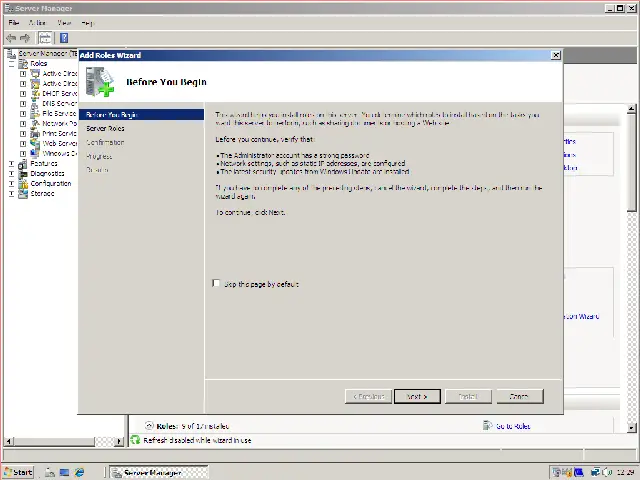Expand the Web Server tree node
The height and width of the screenshot is (480, 640).
[23, 144]
